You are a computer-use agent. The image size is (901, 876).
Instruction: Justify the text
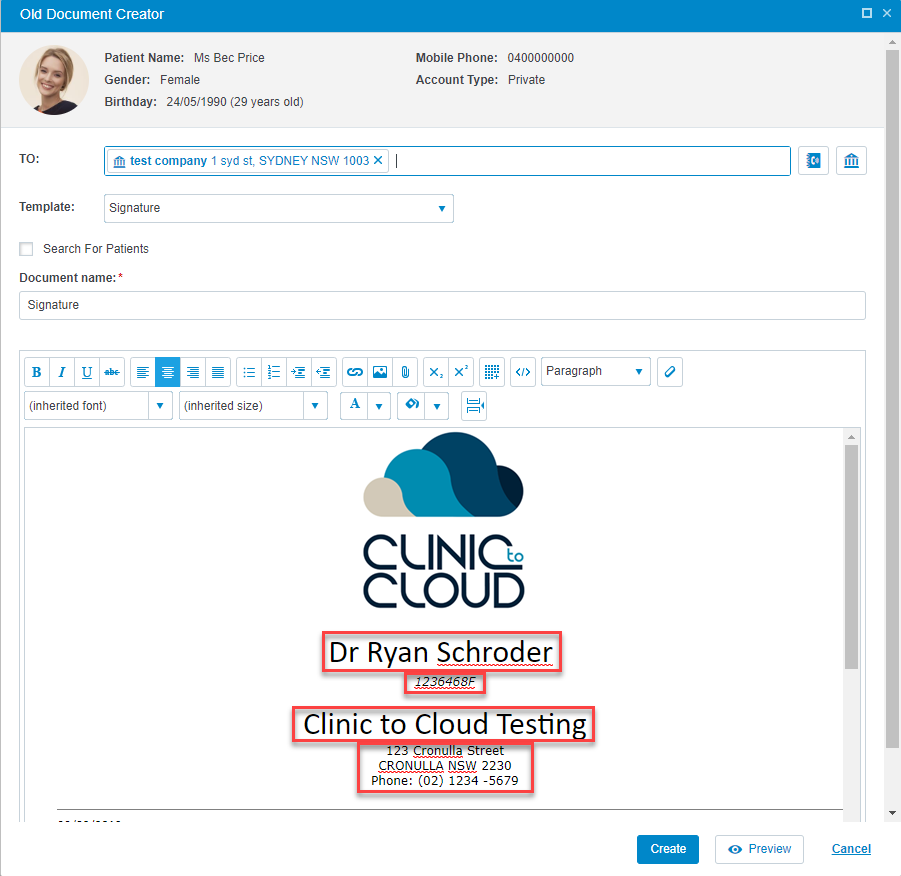(x=218, y=372)
